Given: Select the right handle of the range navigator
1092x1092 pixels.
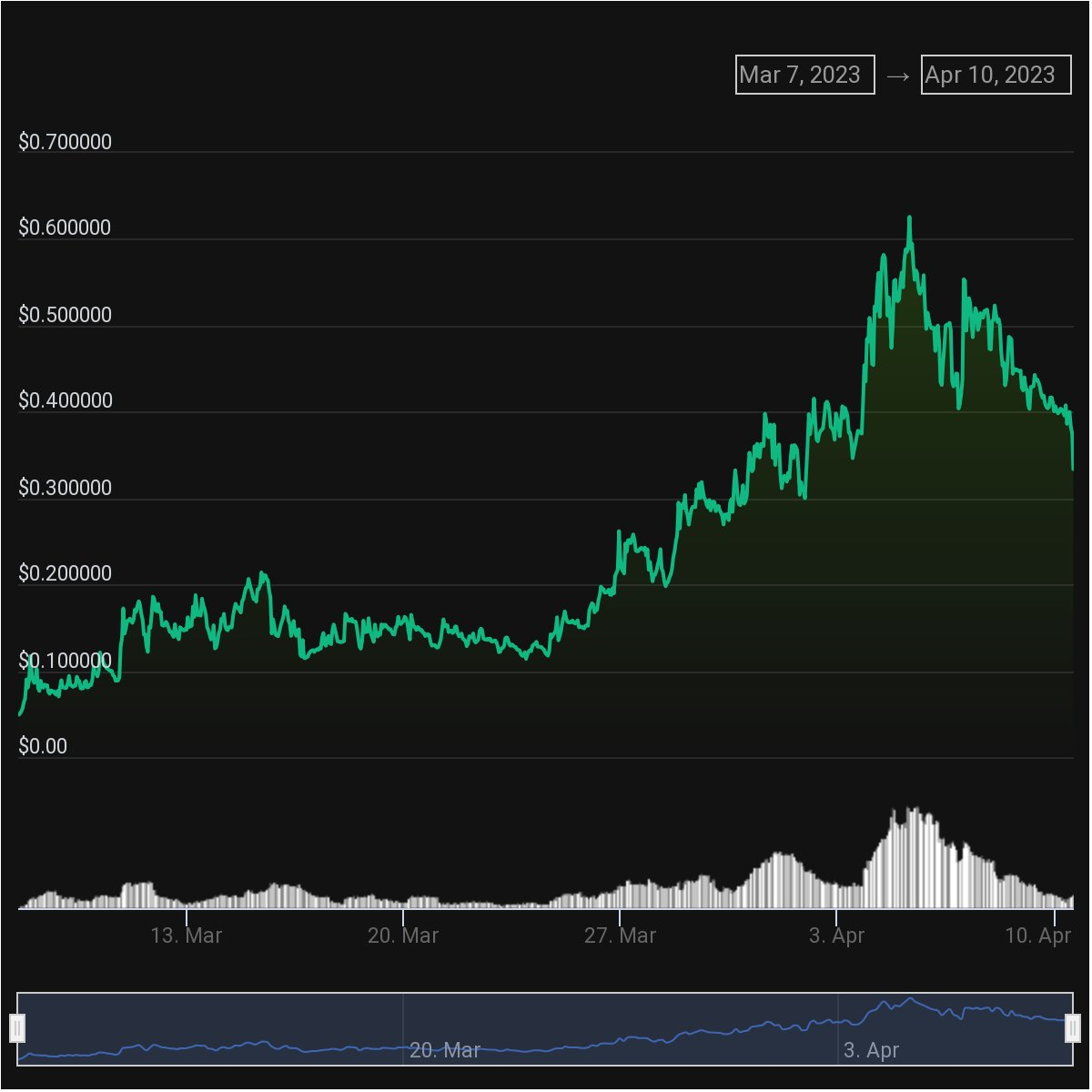Looking at the screenshot, I should (x=1073, y=1028).
